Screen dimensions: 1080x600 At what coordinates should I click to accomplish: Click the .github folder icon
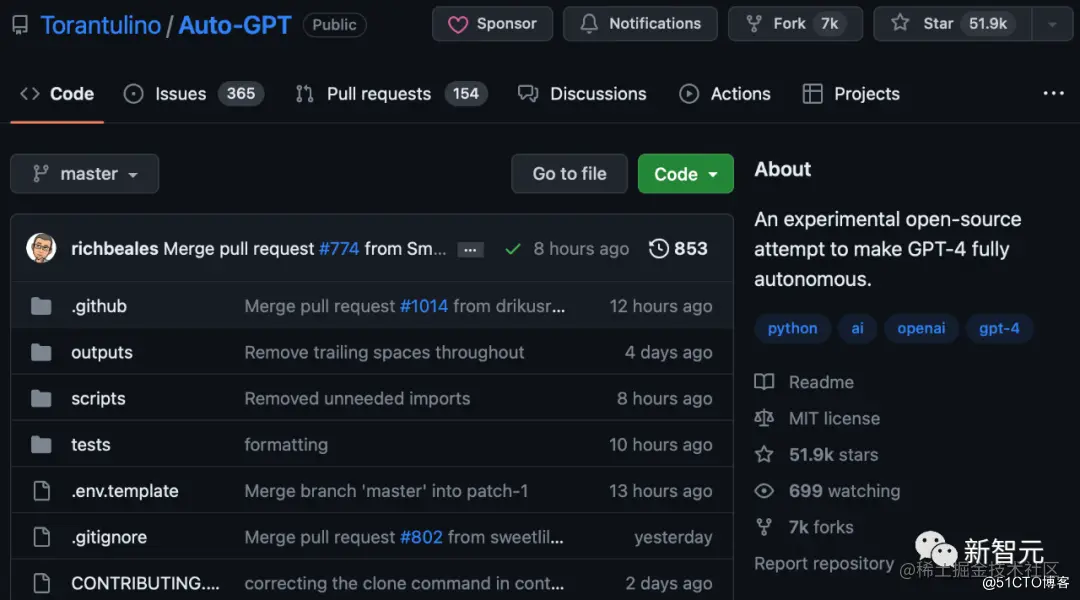click(41, 306)
